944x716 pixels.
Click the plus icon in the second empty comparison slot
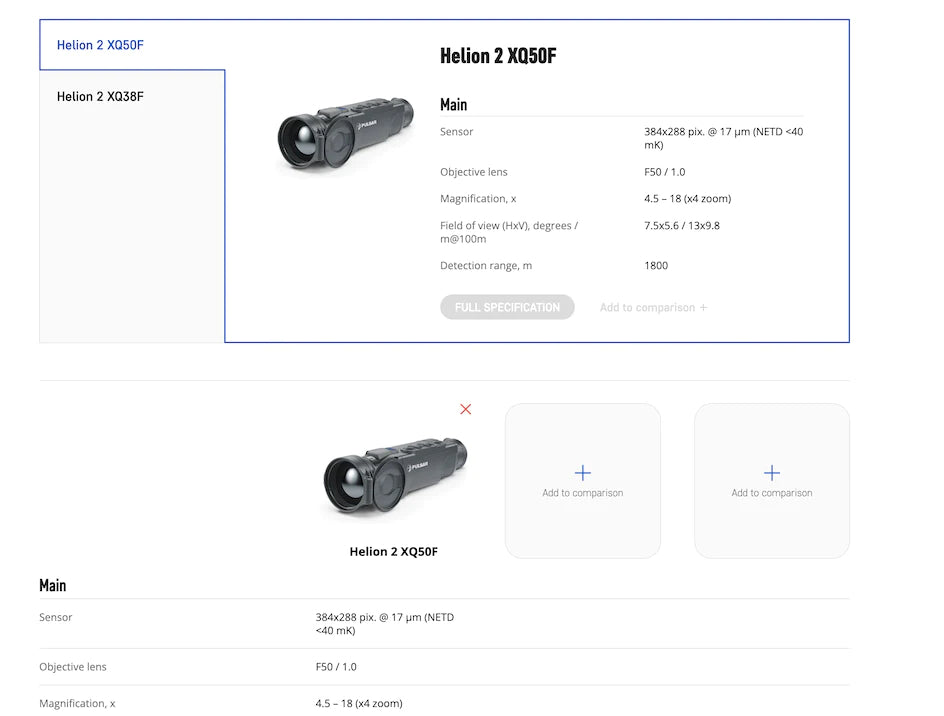772,473
